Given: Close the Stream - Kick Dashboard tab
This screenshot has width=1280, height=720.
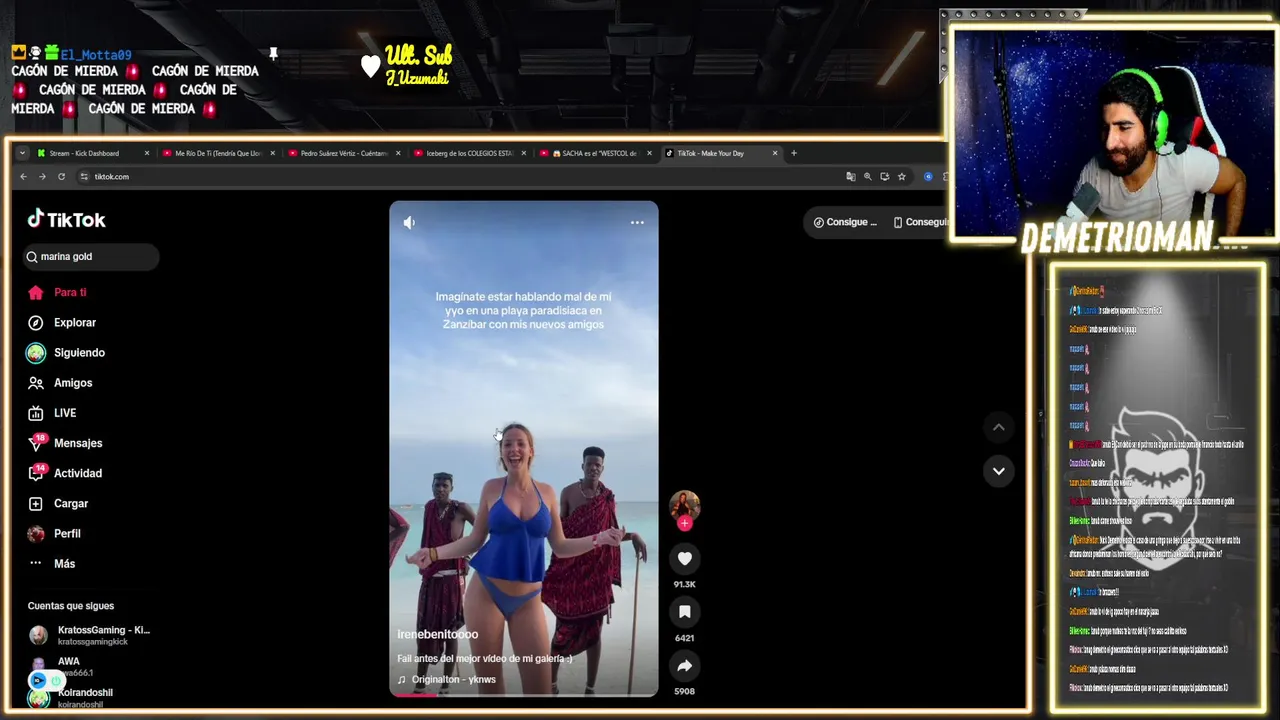Looking at the screenshot, I should tap(147, 153).
